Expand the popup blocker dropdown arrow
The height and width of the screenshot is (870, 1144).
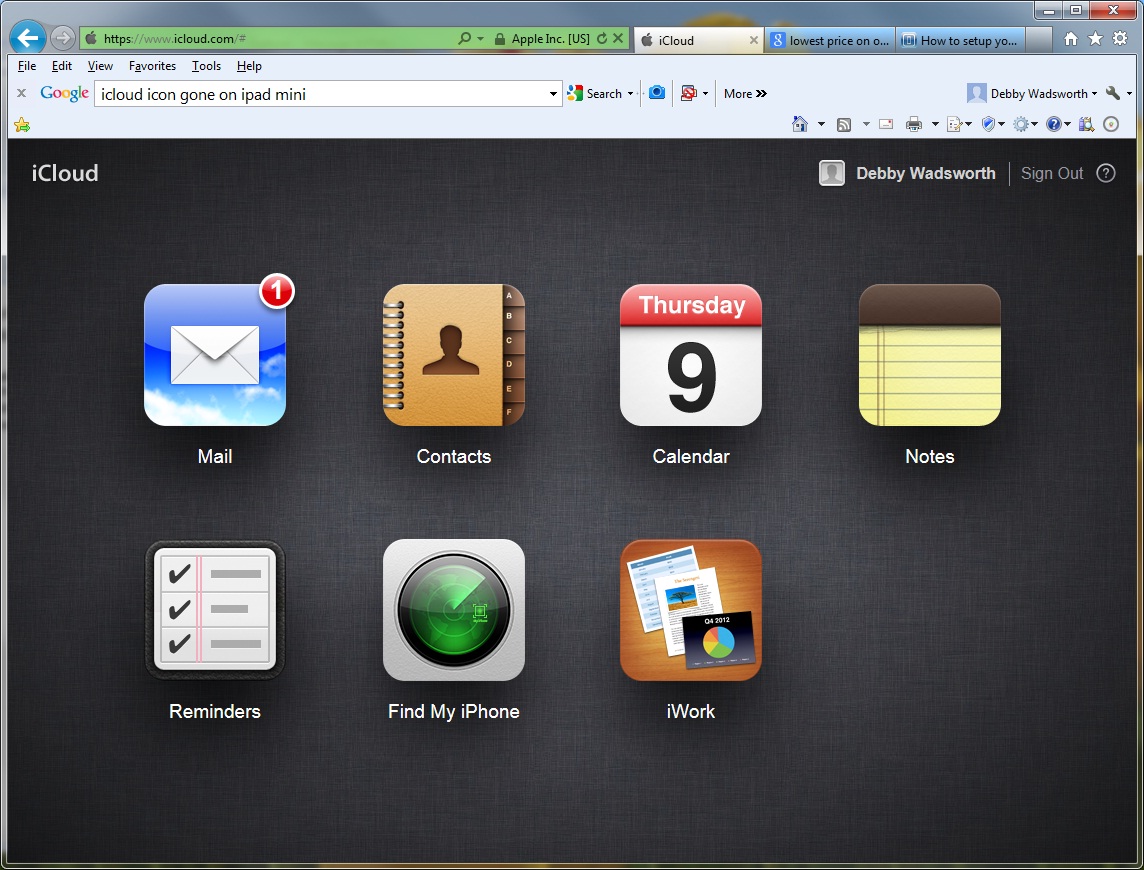click(x=705, y=93)
